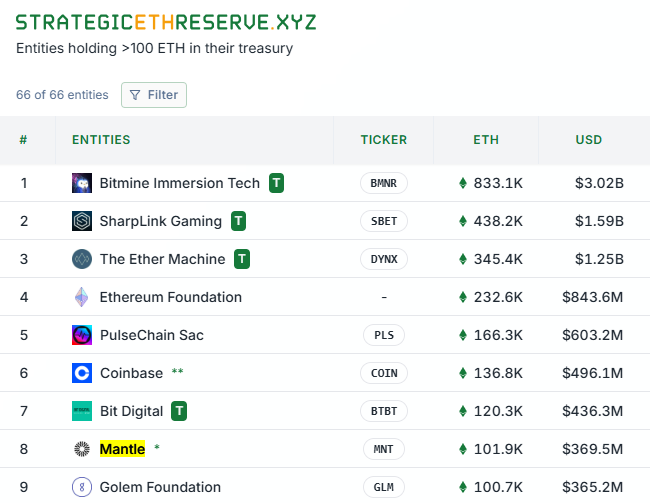Open the Filter button
Screen dimensions: 650x503
(154, 95)
